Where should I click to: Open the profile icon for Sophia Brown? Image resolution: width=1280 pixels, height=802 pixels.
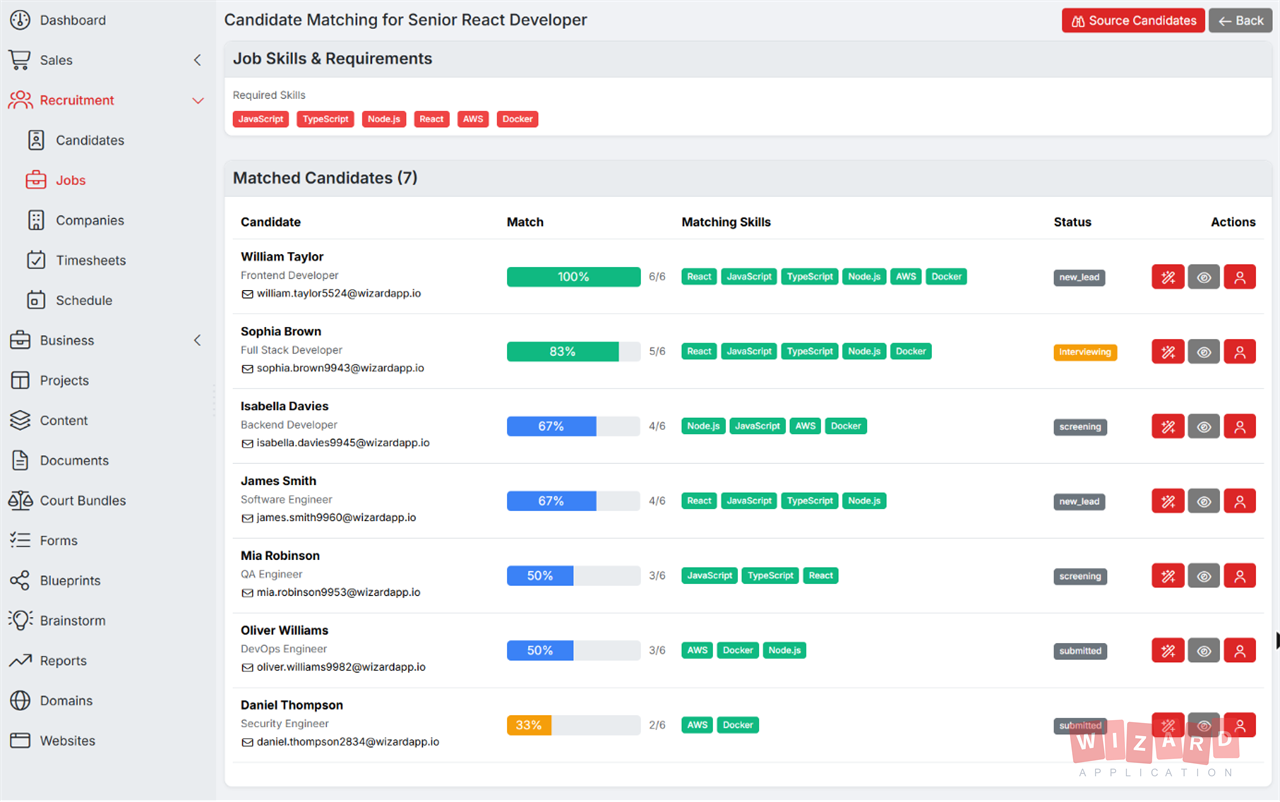point(1240,352)
